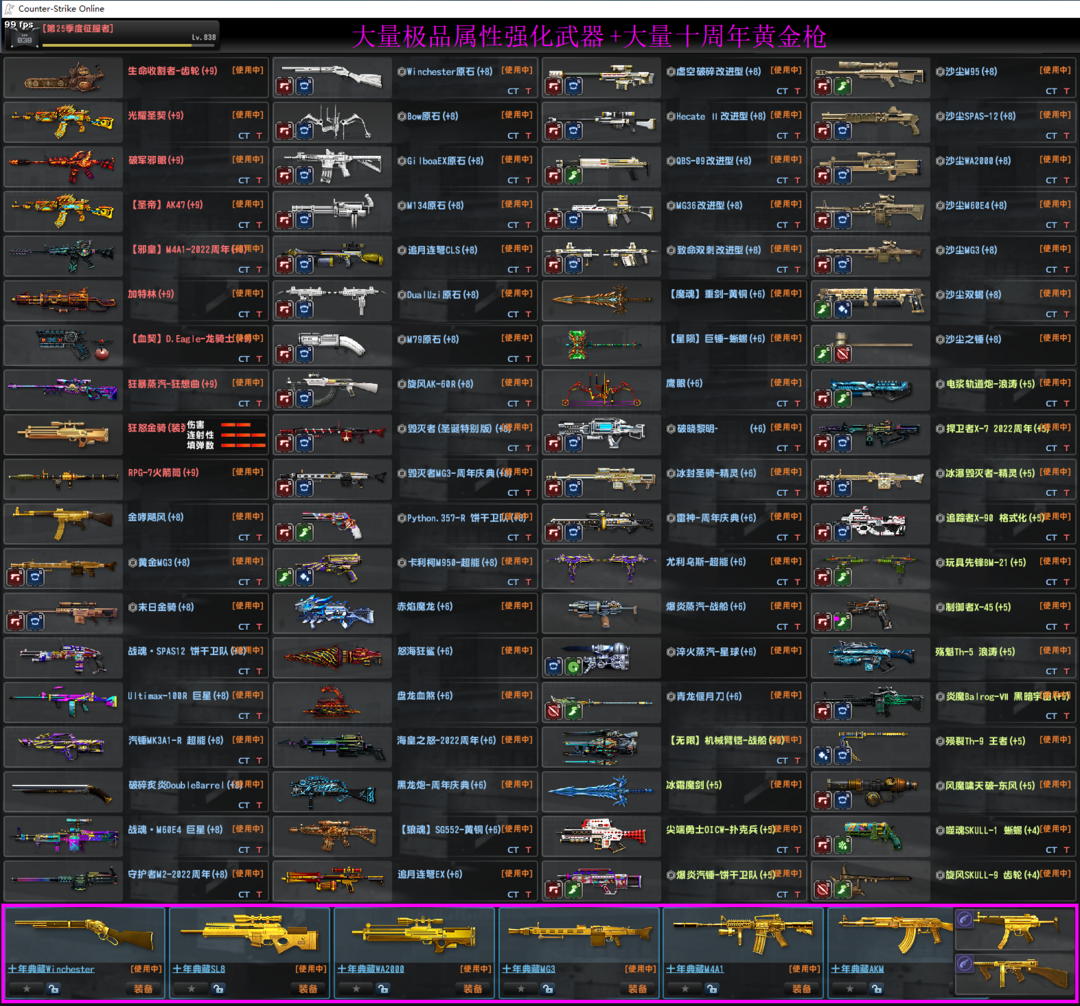
Task: Click the green icon on 沙尘M95 thumbnail
Action: [842, 85]
